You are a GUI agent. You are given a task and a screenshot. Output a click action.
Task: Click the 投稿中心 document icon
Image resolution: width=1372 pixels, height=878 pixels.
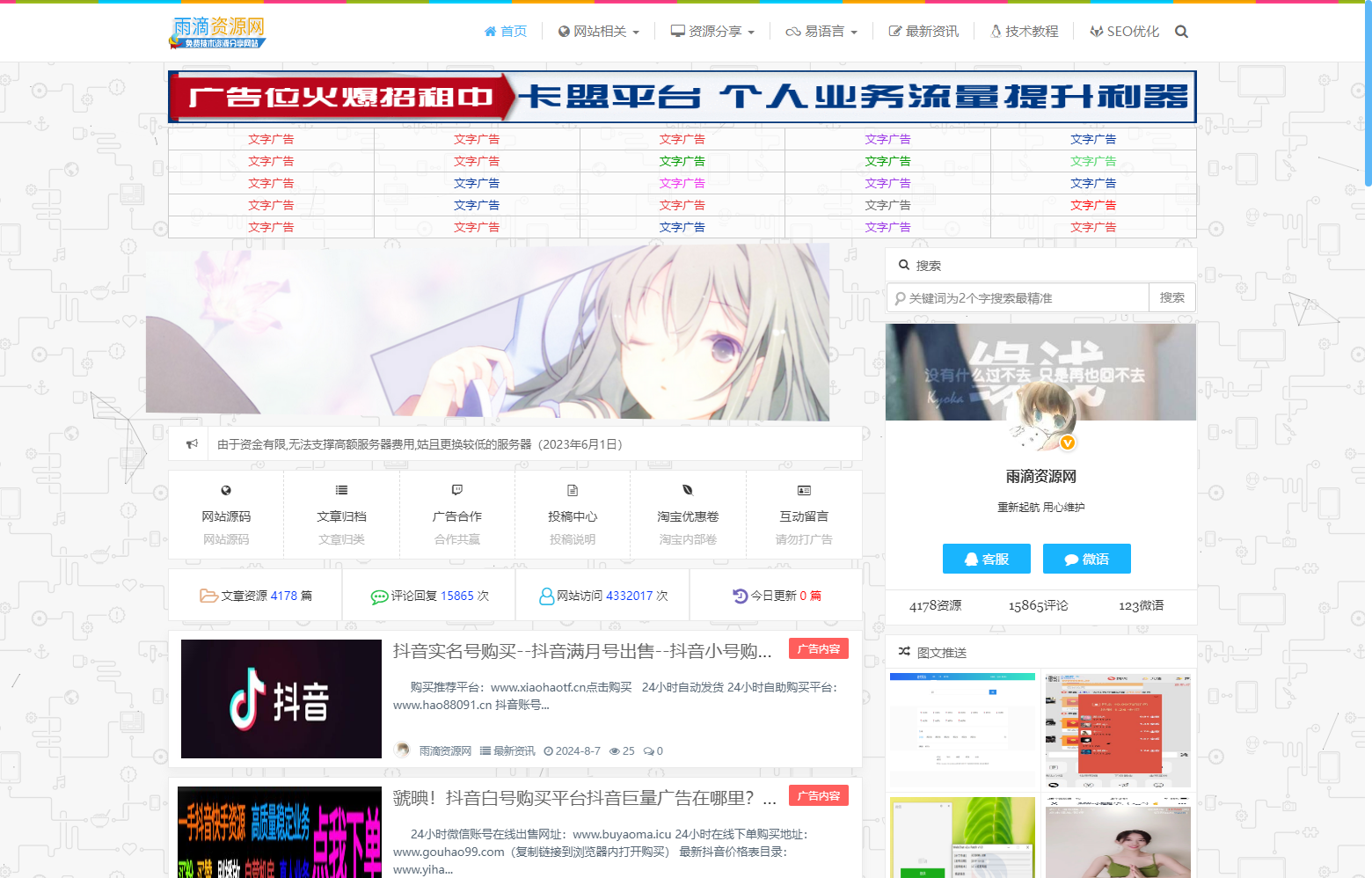(573, 490)
